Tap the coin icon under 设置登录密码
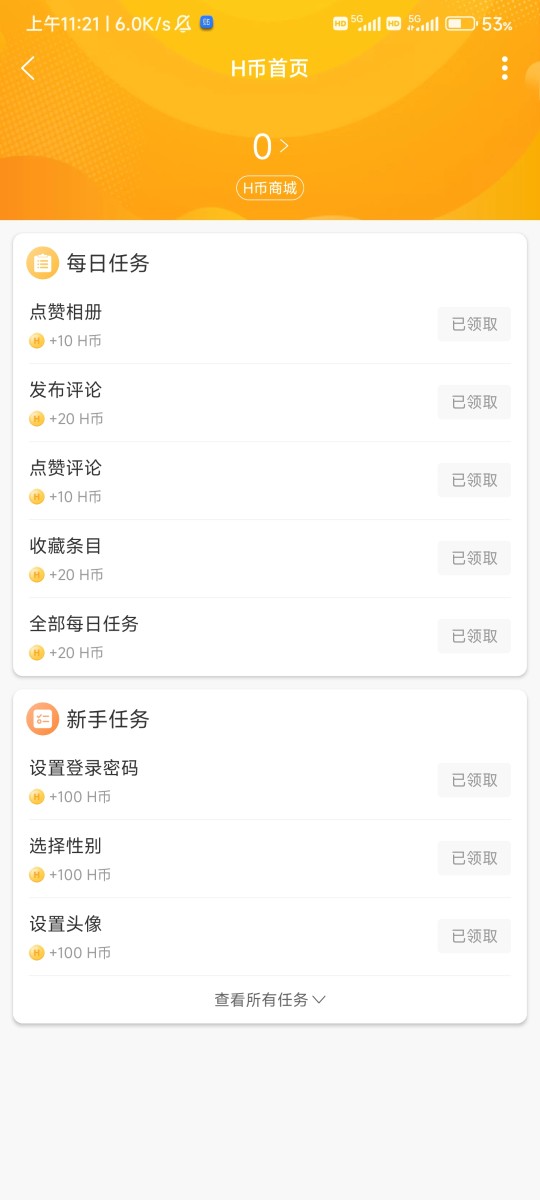The width and height of the screenshot is (540, 1200). [37, 797]
